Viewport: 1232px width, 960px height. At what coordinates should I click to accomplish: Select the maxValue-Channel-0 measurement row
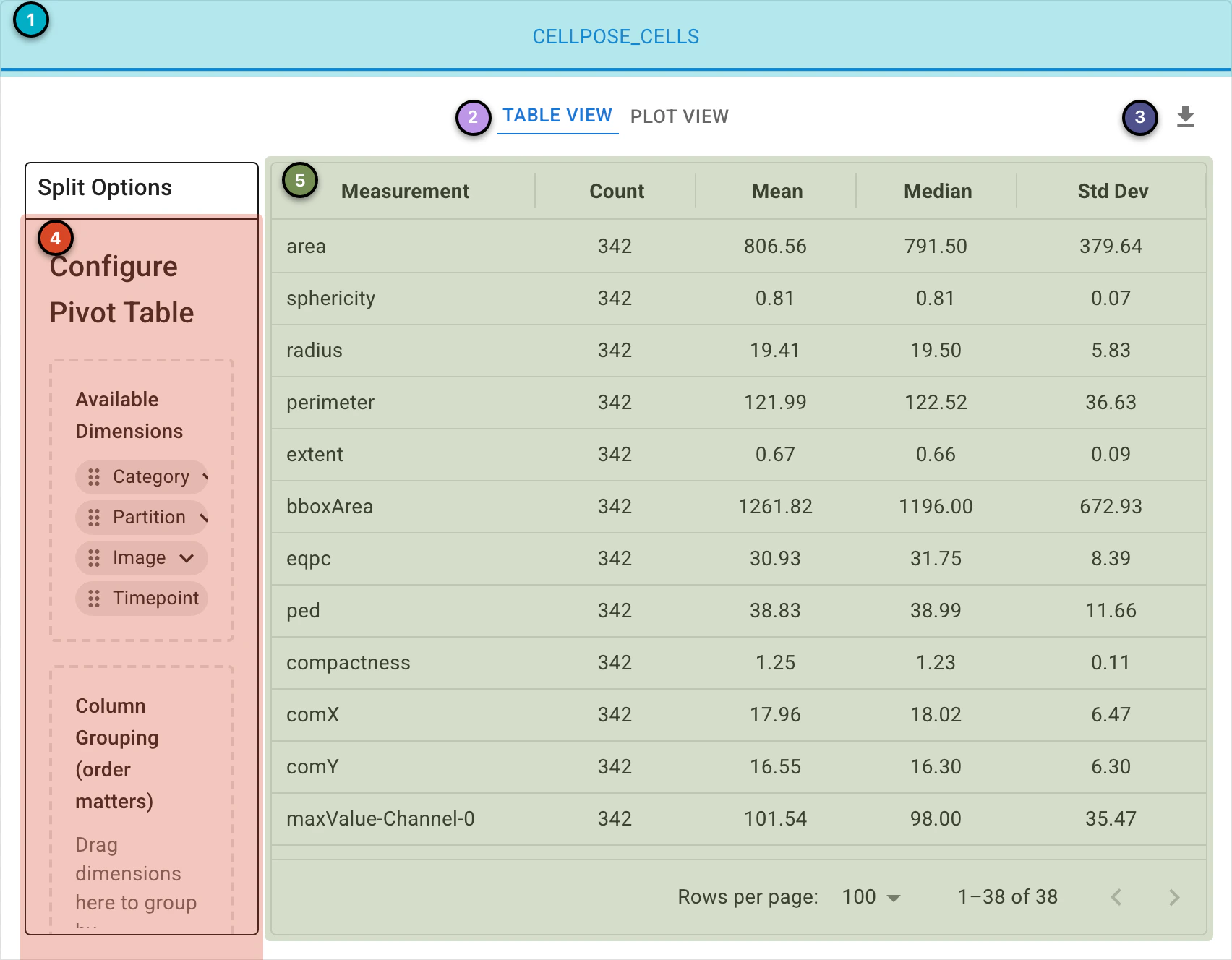click(x=739, y=819)
